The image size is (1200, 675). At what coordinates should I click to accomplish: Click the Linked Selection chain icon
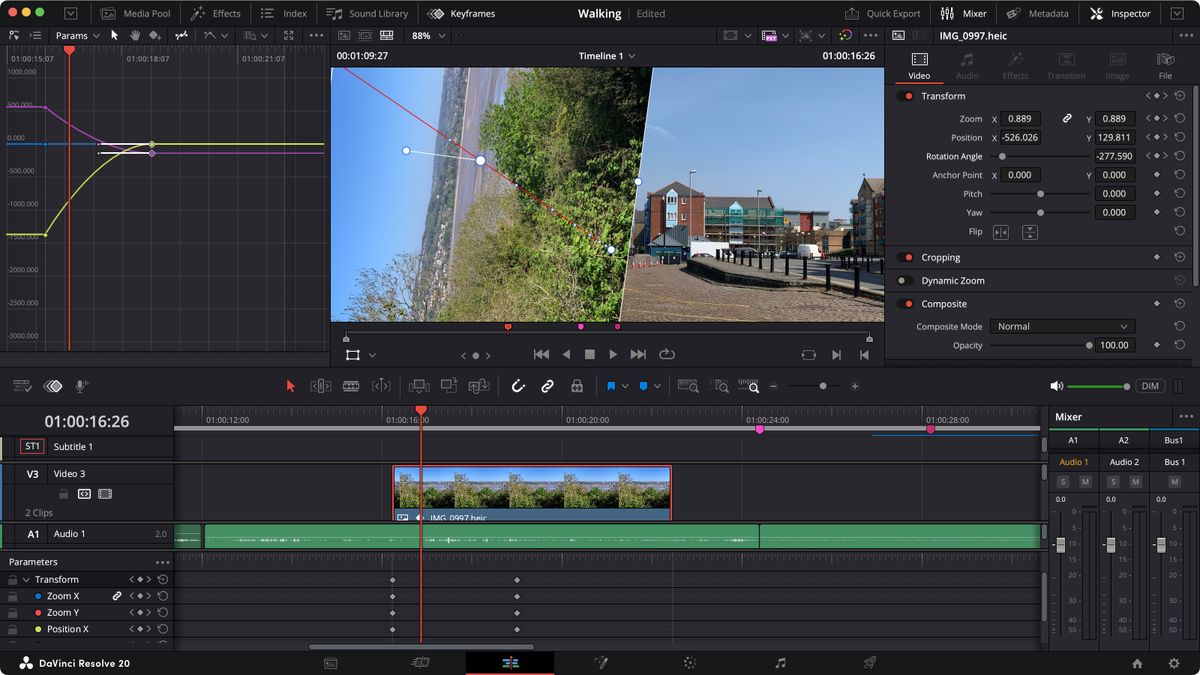(547, 386)
